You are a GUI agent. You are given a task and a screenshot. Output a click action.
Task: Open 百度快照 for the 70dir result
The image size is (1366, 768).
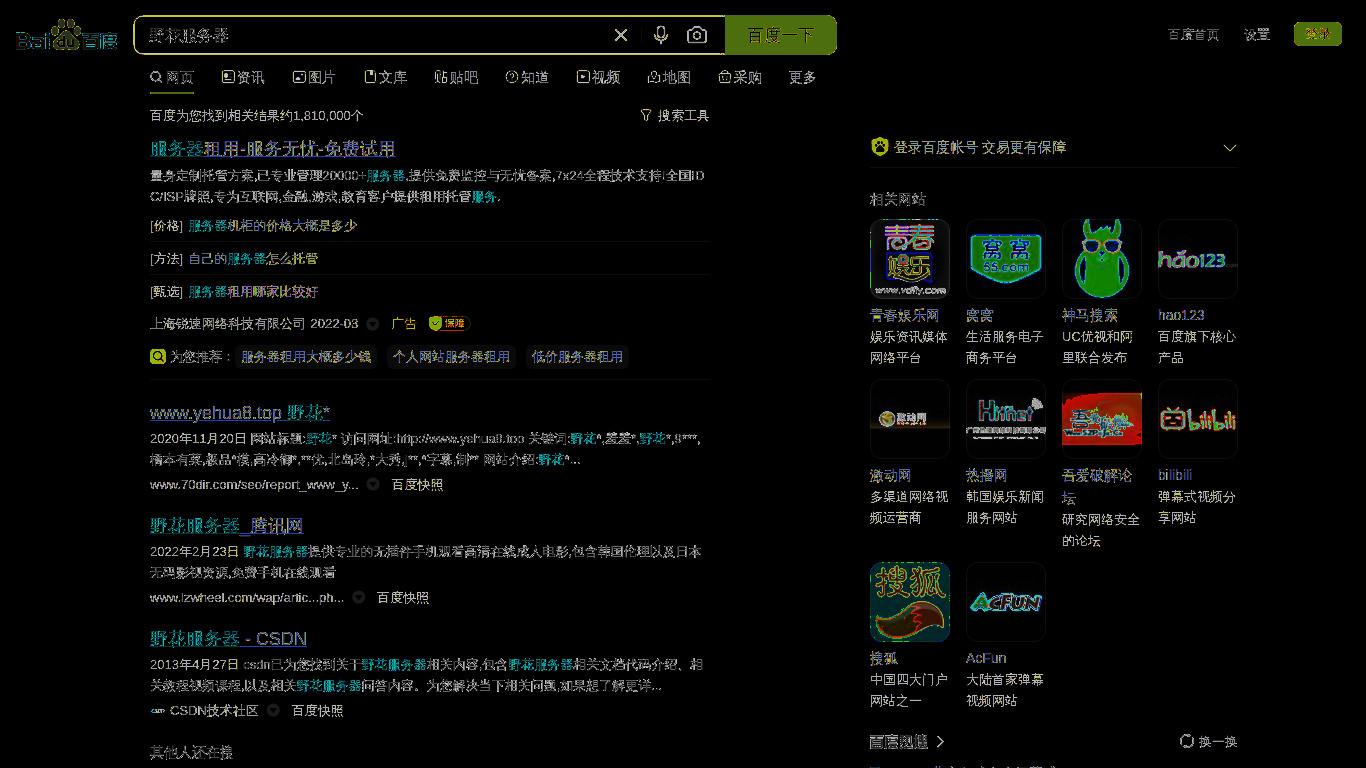point(417,484)
